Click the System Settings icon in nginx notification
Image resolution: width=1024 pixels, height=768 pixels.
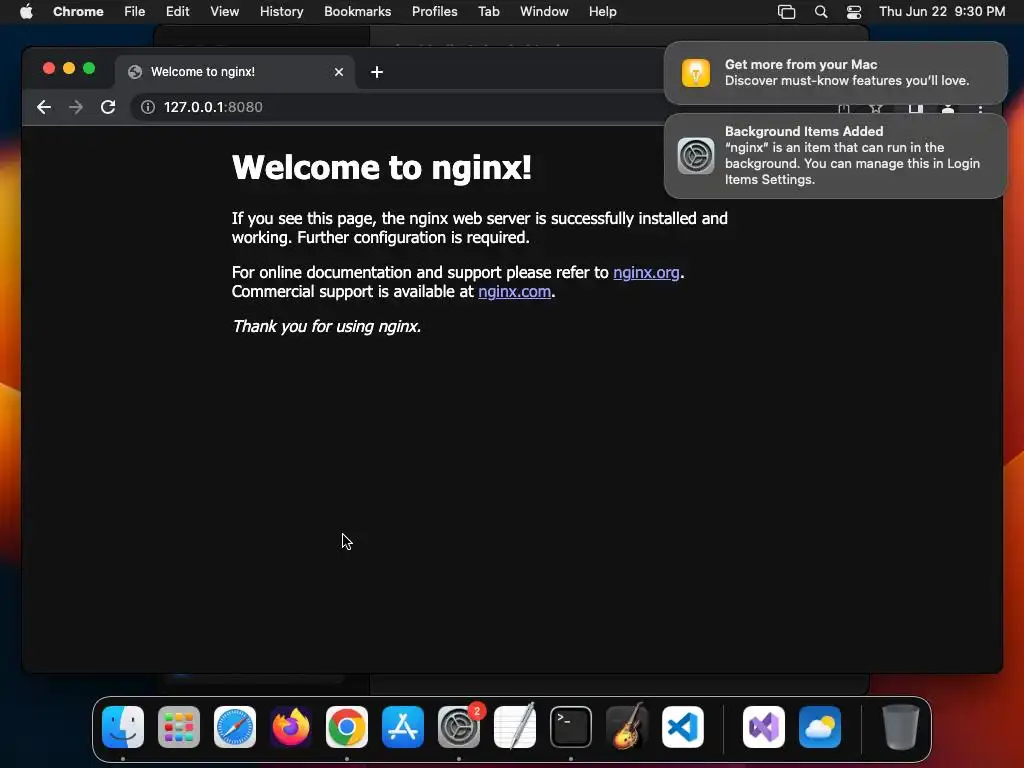pyautogui.click(x=696, y=156)
